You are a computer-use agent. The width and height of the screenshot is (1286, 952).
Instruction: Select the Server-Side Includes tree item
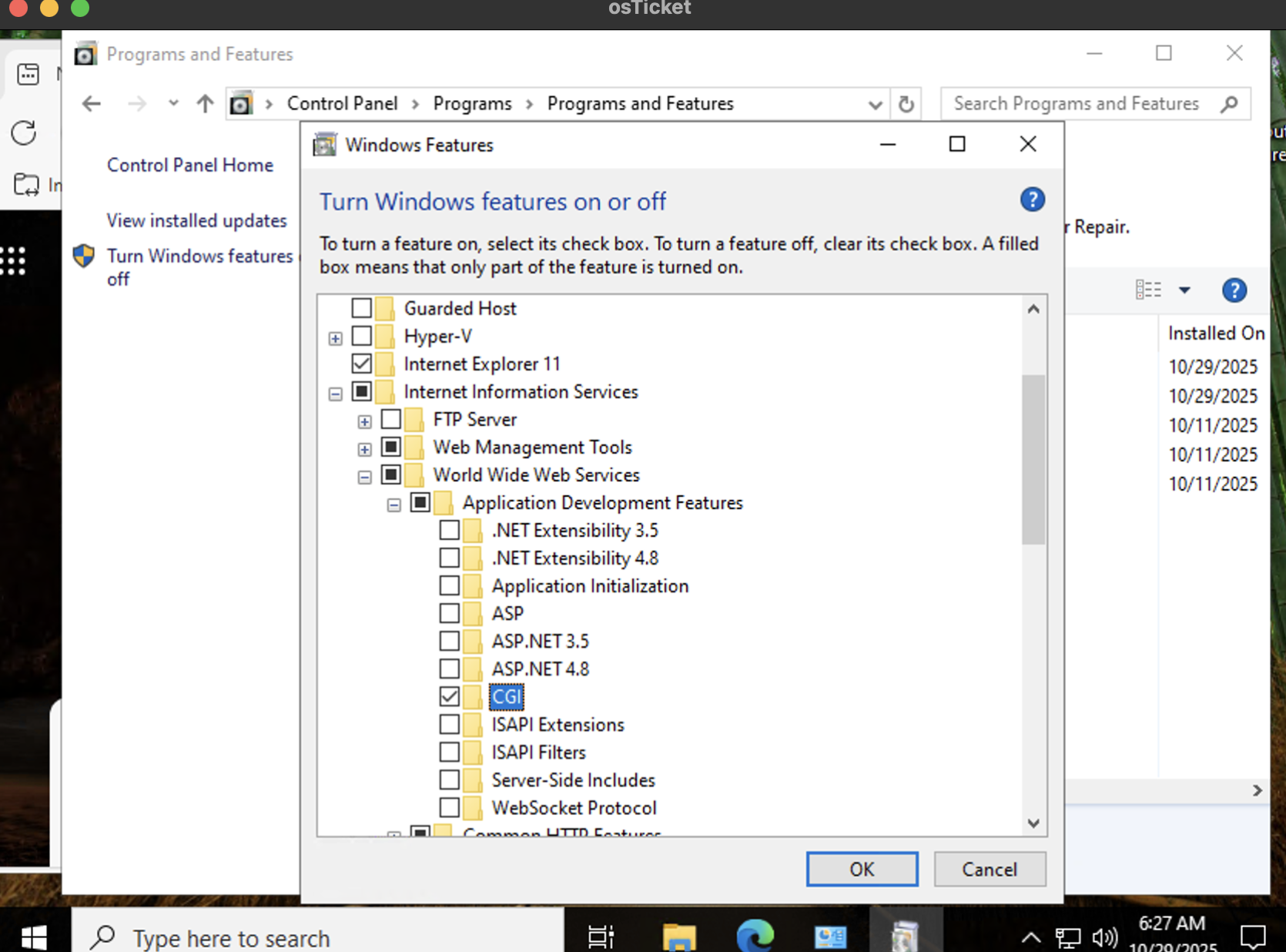[573, 779]
